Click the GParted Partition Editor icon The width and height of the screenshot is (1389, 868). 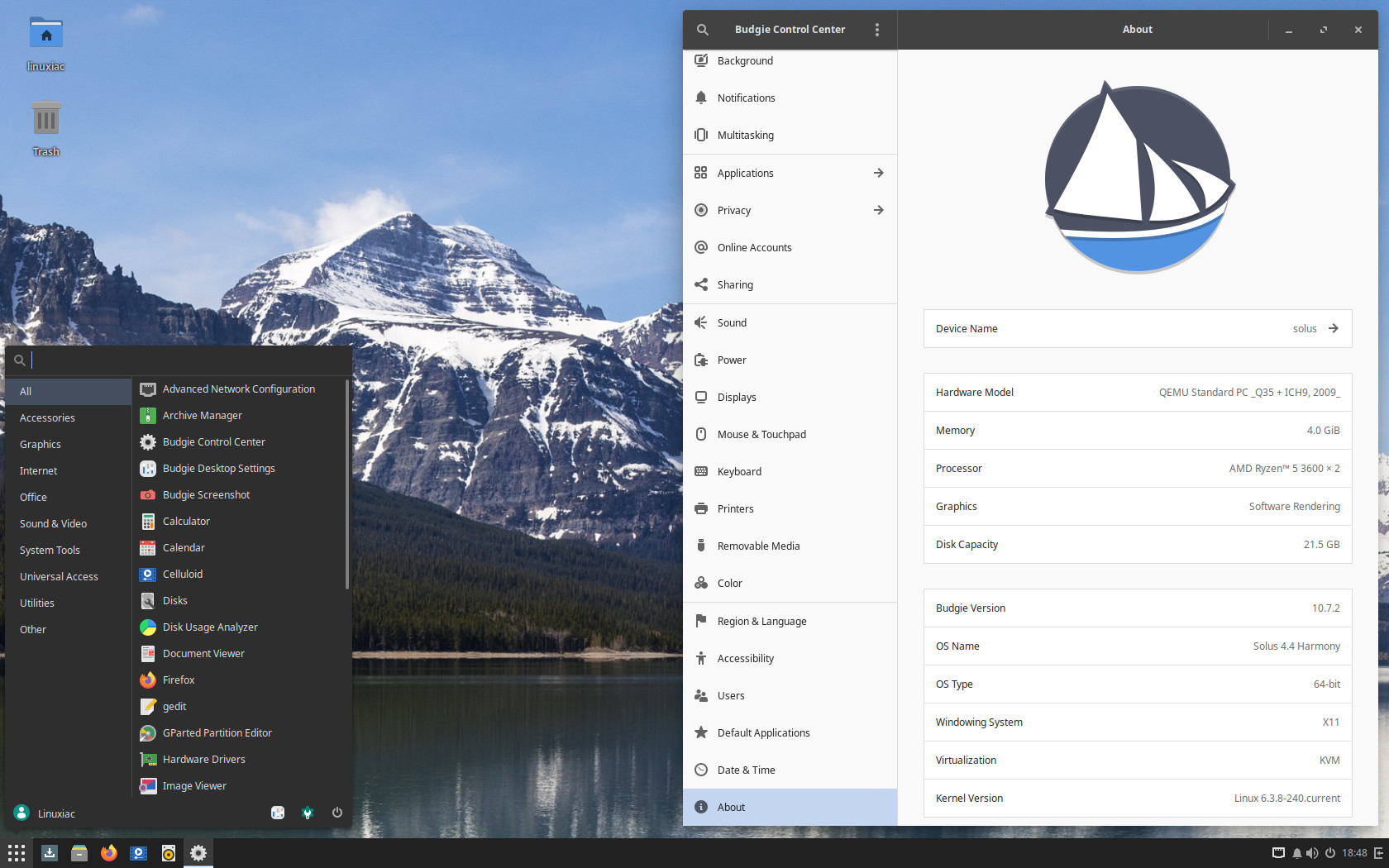[148, 732]
